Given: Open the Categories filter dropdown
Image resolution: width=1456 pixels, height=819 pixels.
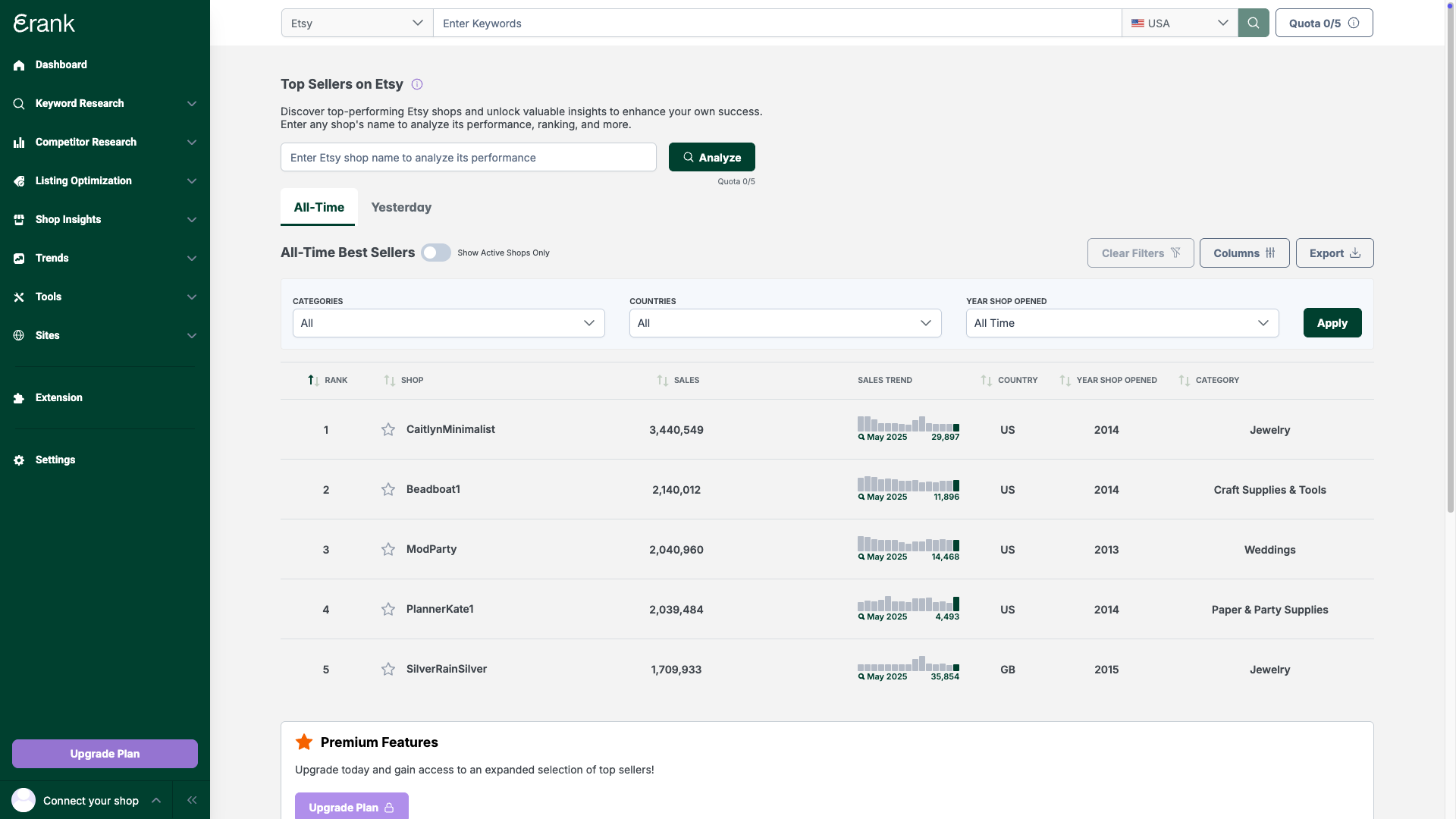Looking at the screenshot, I should coord(448,323).
